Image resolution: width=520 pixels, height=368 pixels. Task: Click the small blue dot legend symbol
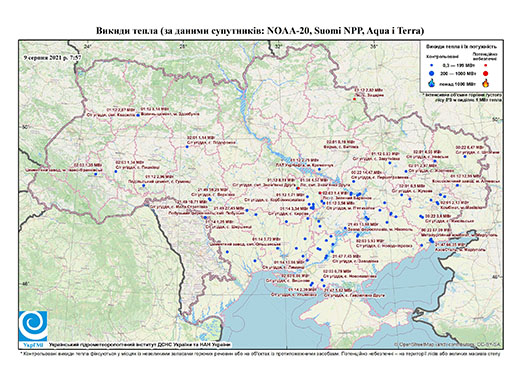(x=432, y=65)
